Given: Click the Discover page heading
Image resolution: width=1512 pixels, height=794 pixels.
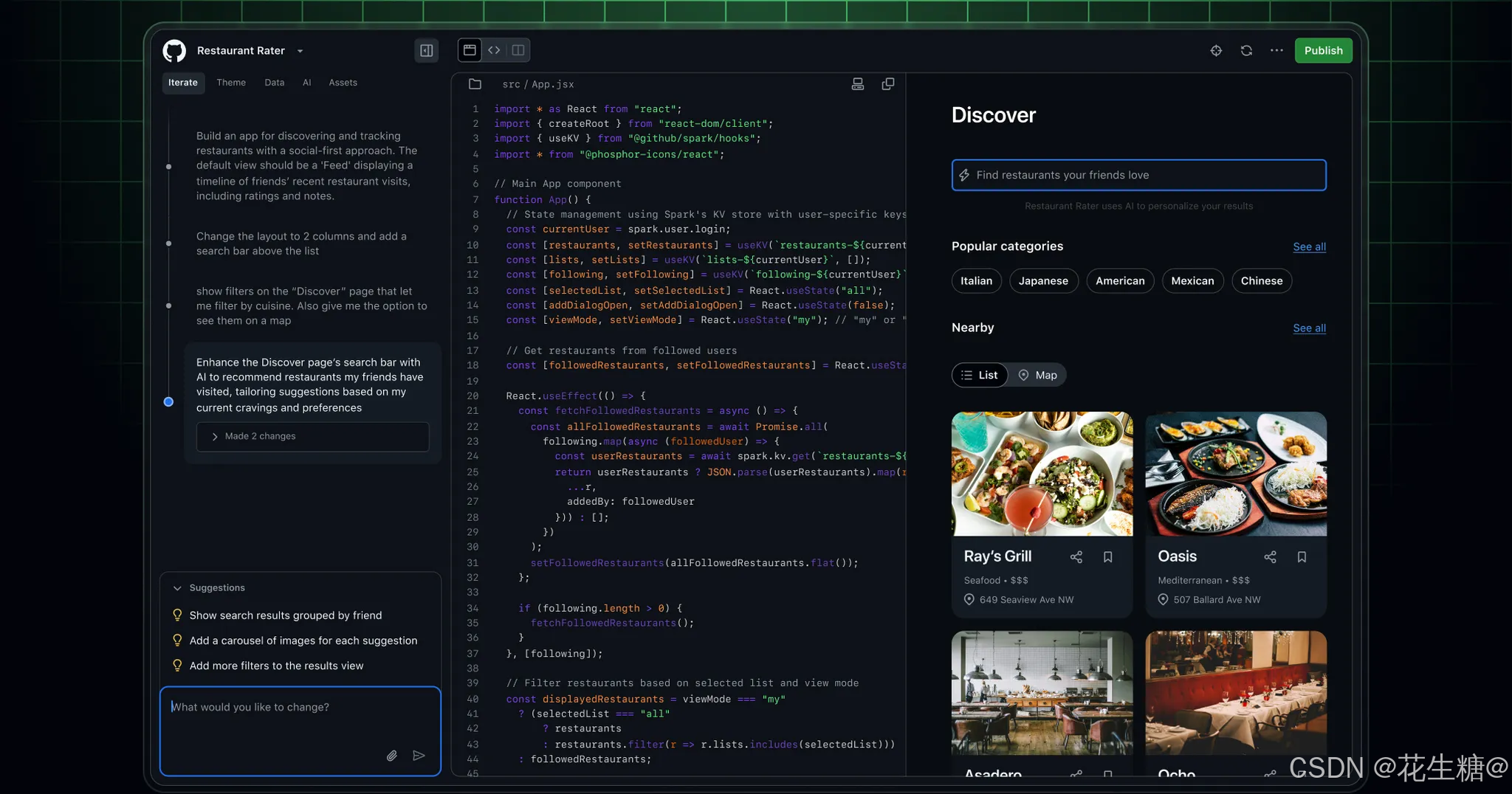Looking at the screenshot, I should [x=993, y=115].
